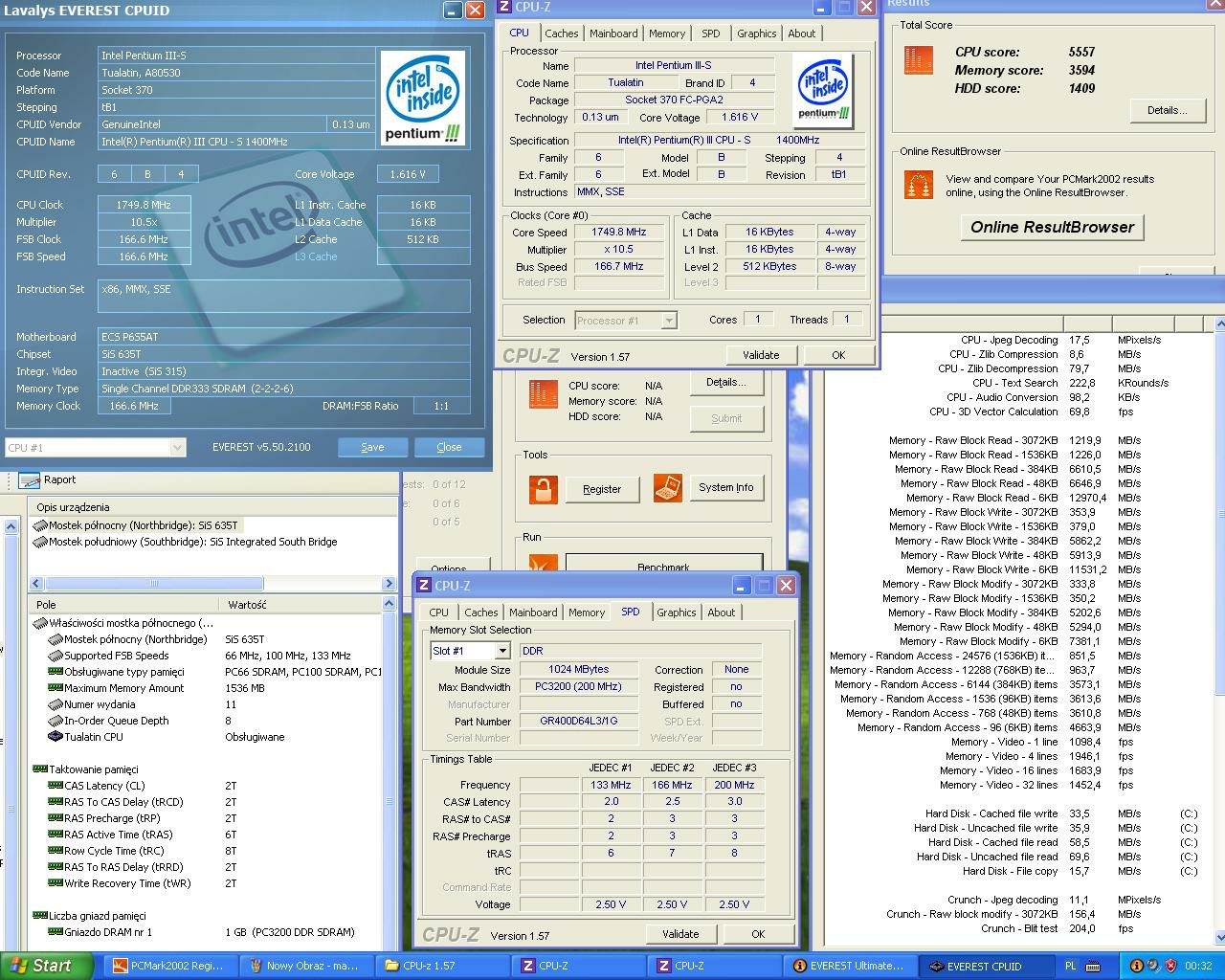Click Save in EVEREST CPUID

(x=372, y=447)
